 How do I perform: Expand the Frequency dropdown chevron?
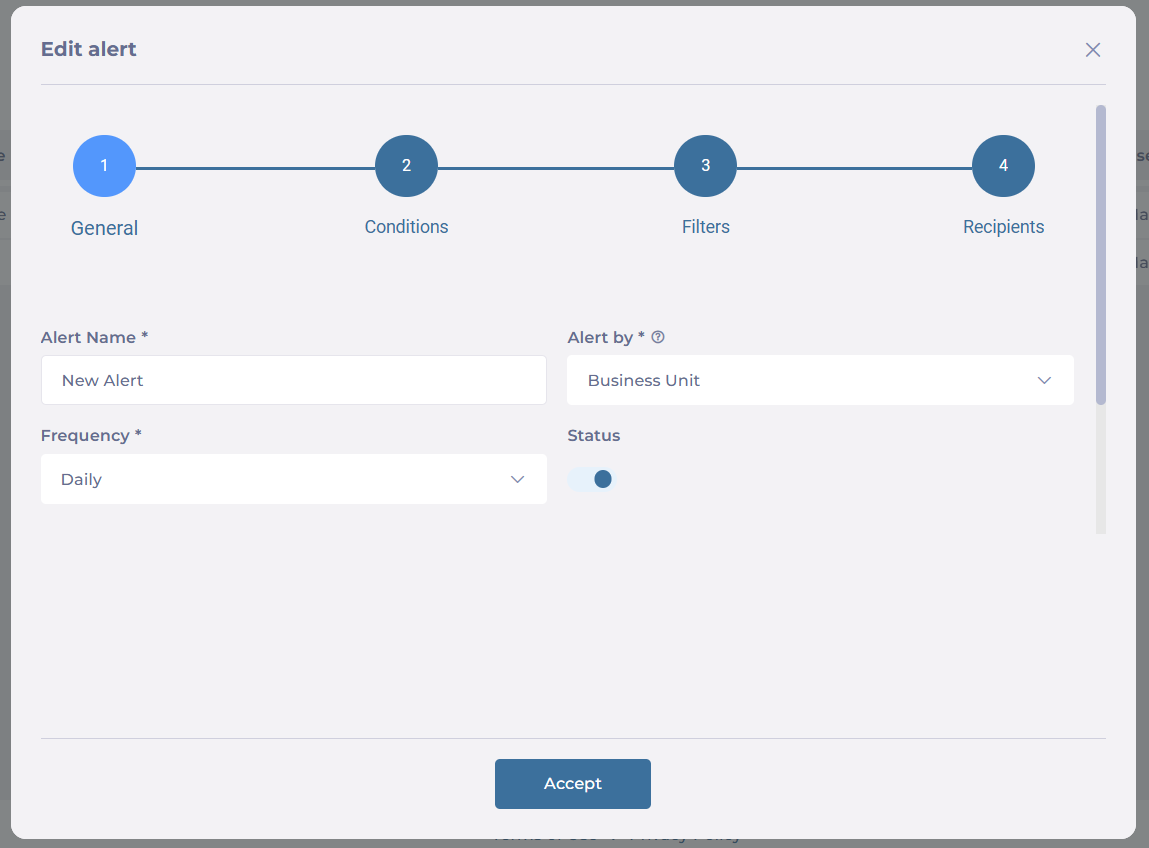517,479
